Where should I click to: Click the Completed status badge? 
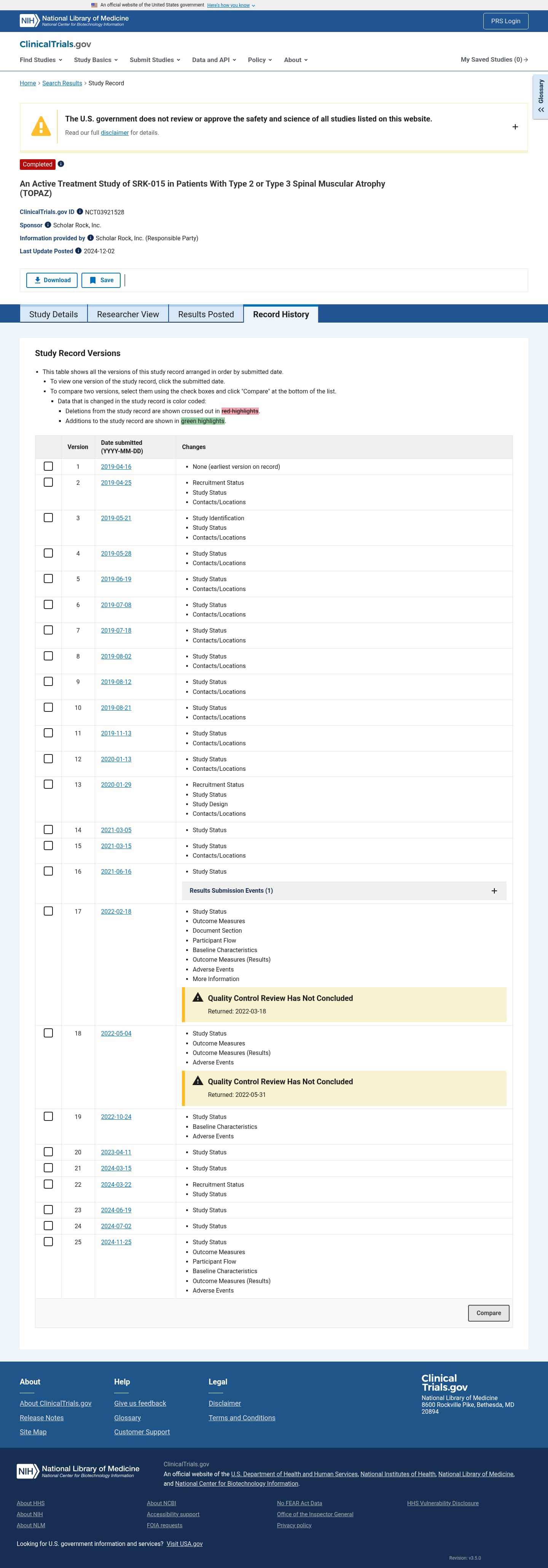(38, 165)
